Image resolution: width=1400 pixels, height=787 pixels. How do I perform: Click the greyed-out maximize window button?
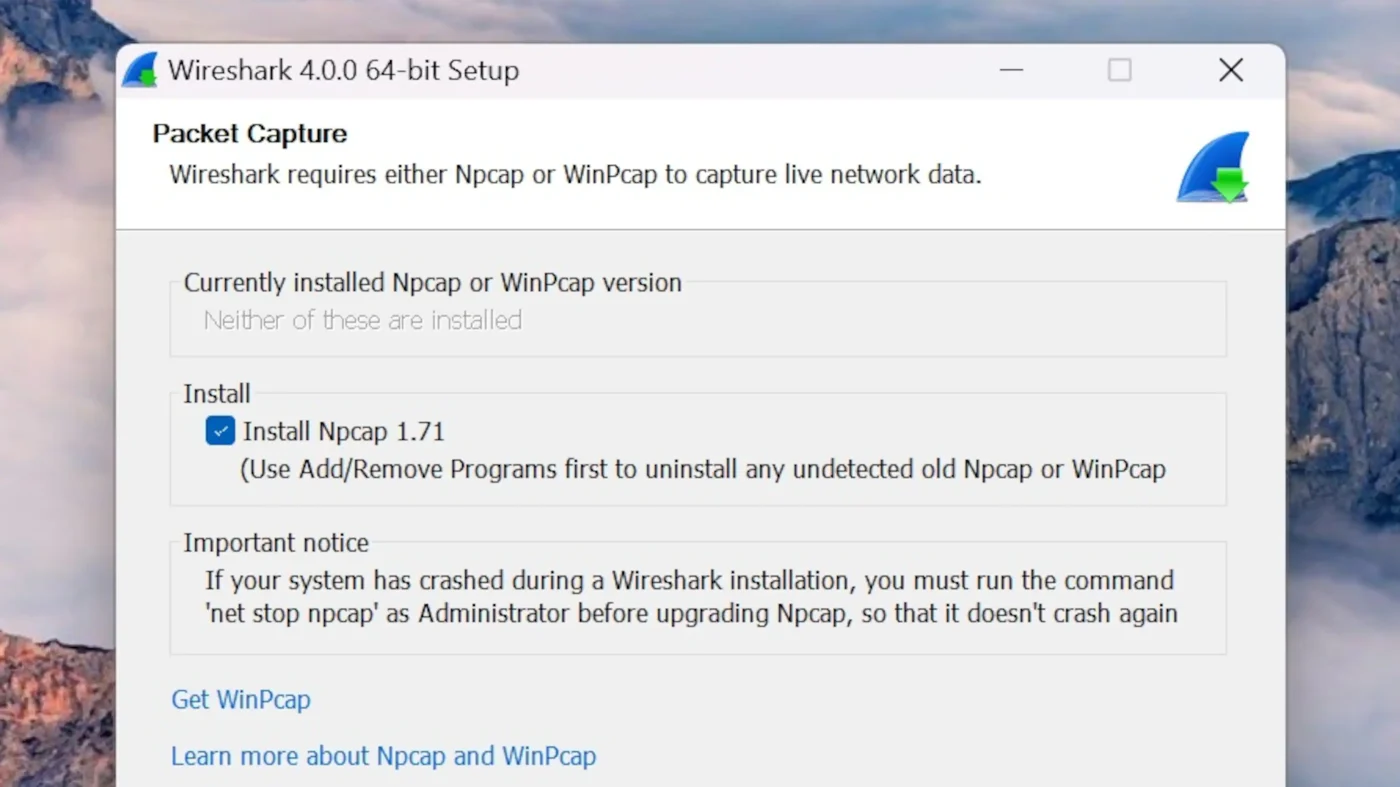coord(1120,70)
